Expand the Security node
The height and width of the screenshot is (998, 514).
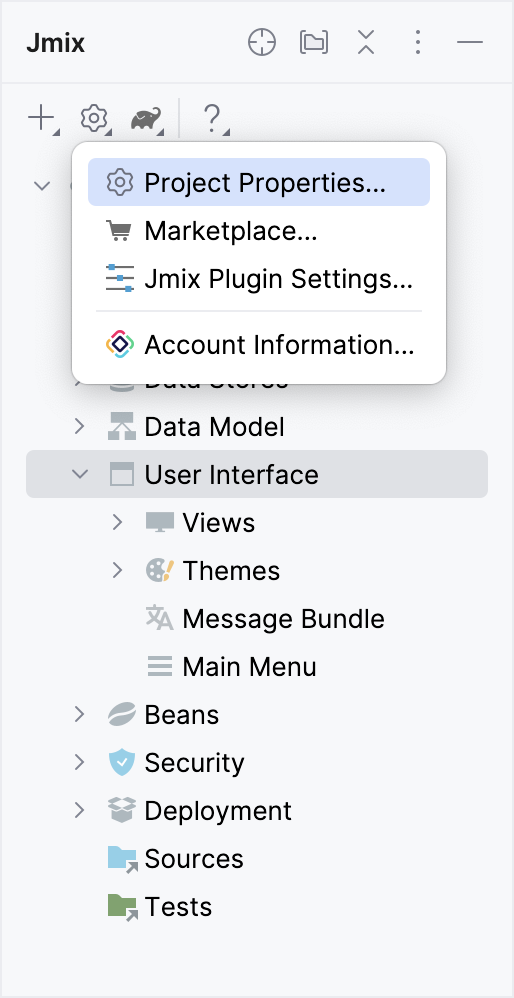tap(79, 762)
